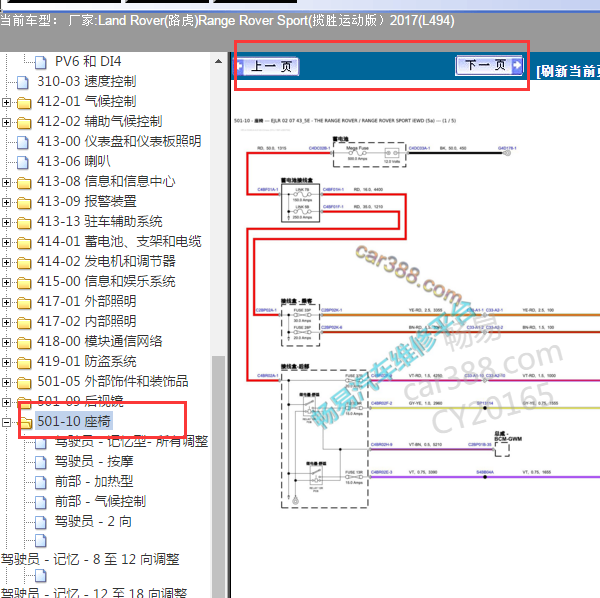The width and height of the screenshot is (600, 598).
Task: Select 415-00 信息和娱乐系统 label
Action: coord(106,281)
